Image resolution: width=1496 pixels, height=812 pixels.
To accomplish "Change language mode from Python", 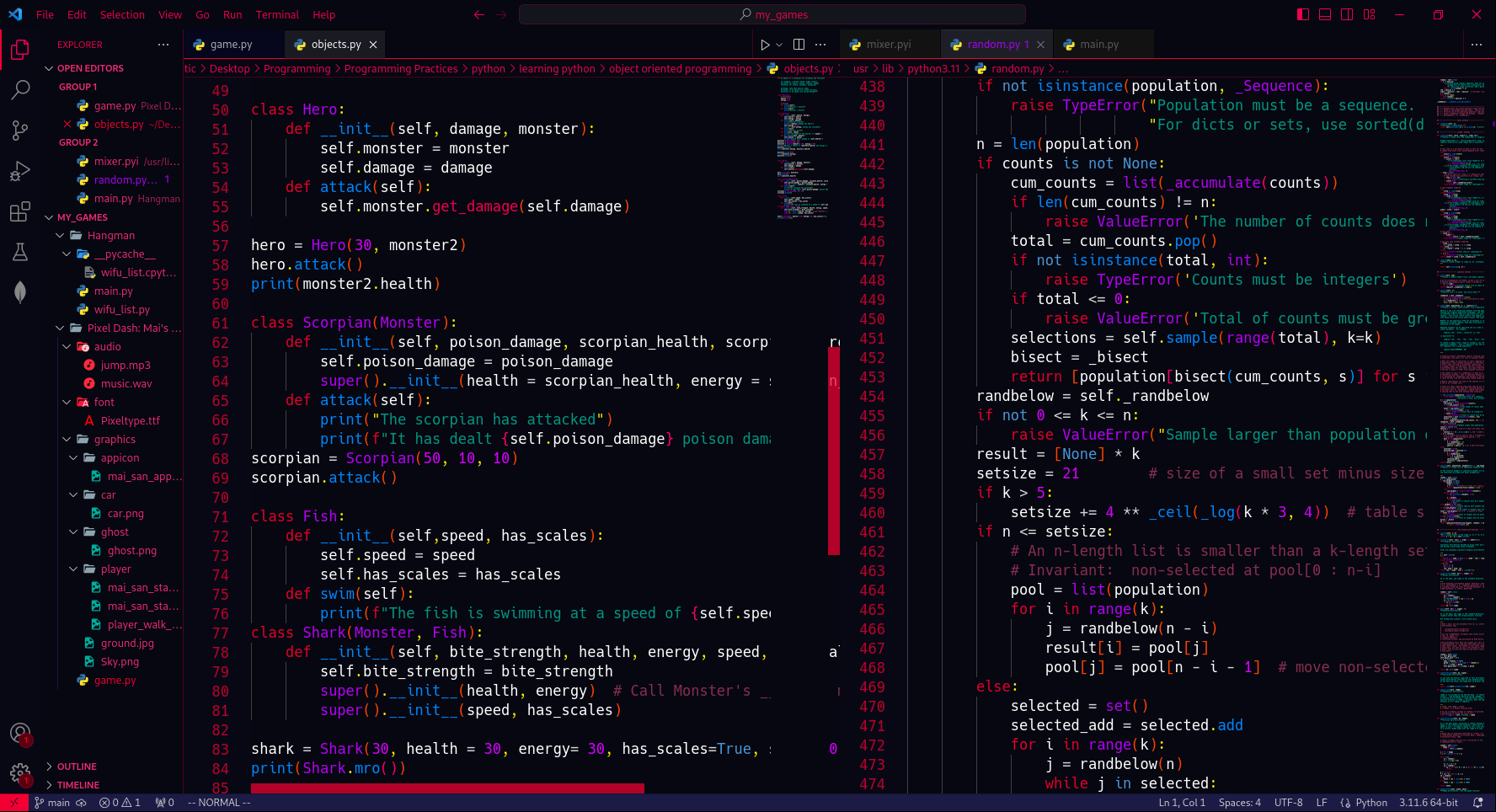I will point(1371,803).
